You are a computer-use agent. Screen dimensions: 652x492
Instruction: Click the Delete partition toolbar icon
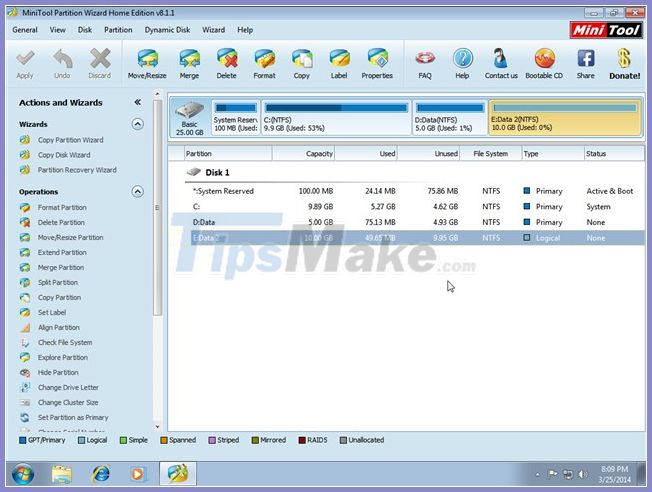[x=227, y=64]
